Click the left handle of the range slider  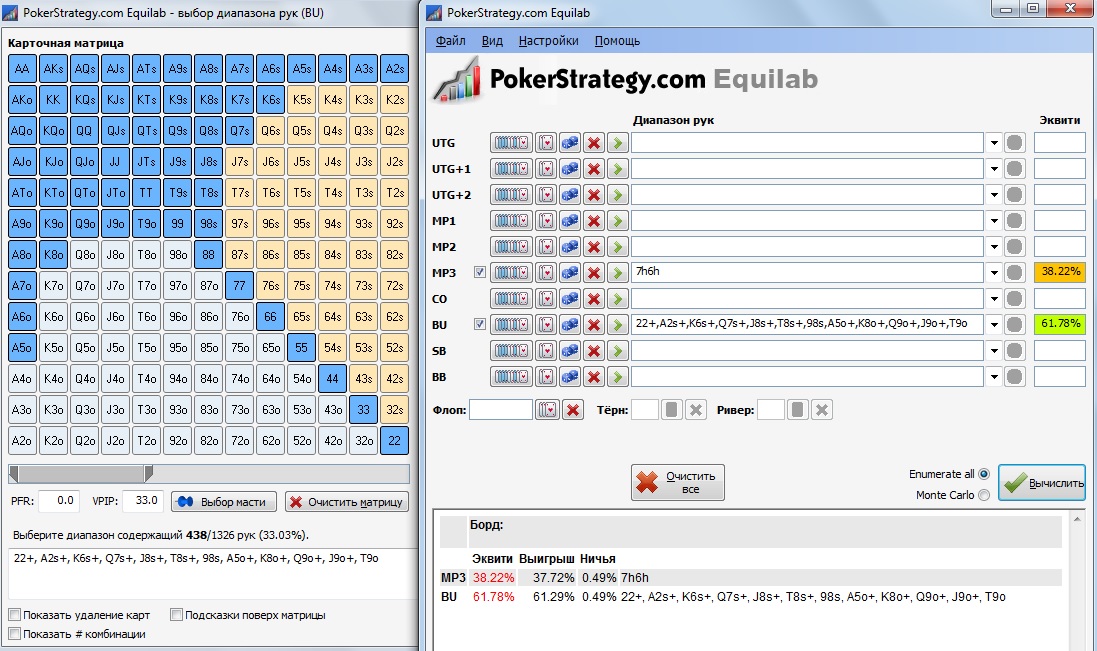pyautogui.click(x=13, y=473)
